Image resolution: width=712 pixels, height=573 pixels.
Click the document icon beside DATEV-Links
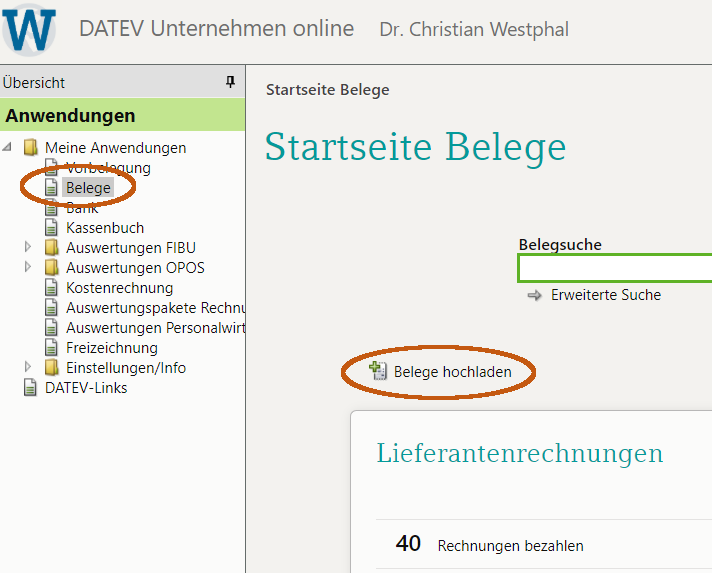(30, 388)
